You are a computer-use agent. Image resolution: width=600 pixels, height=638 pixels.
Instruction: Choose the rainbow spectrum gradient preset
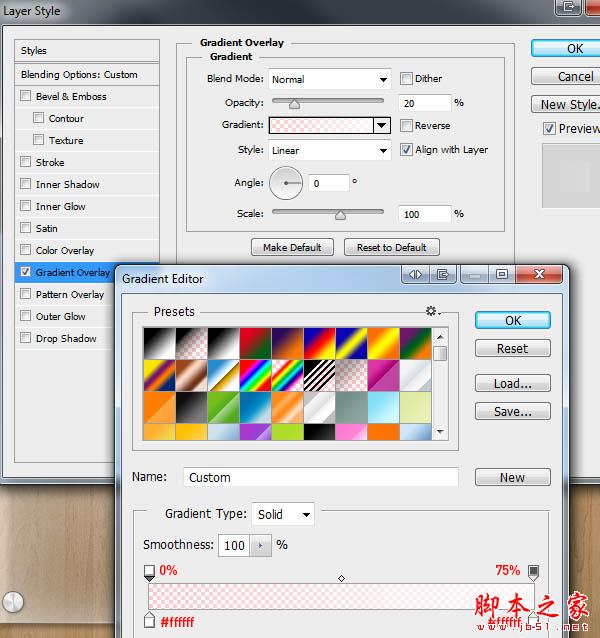click(x=255, y=375)
